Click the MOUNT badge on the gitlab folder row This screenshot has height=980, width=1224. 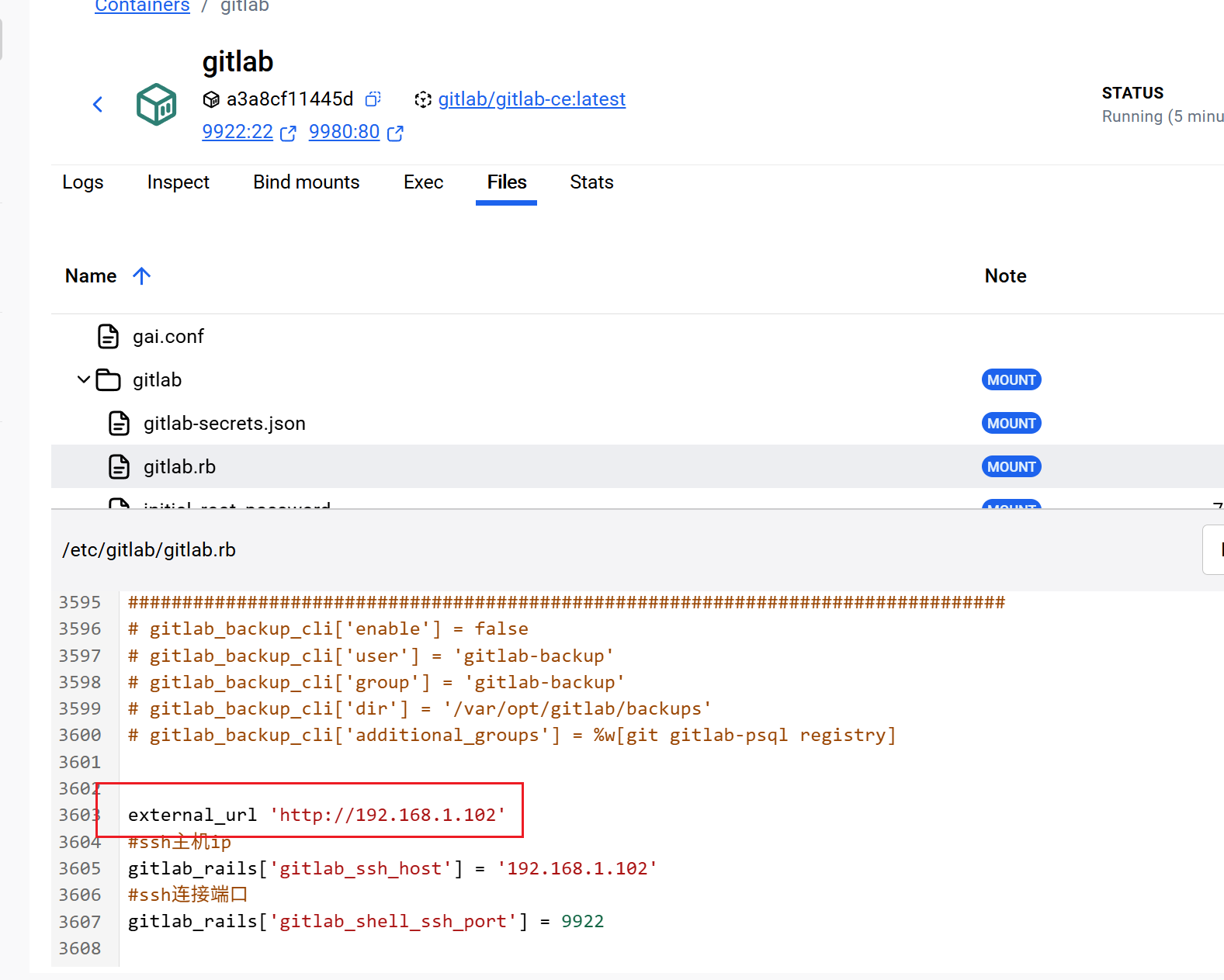1011,380
